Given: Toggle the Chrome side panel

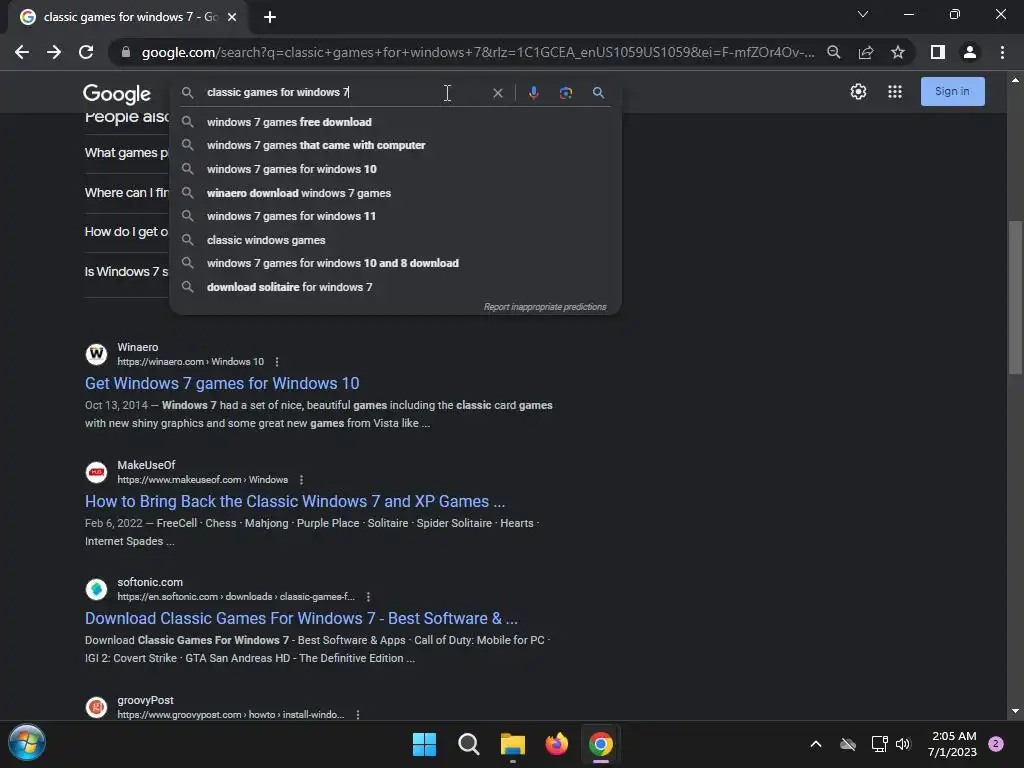Looking at the screenshot, I should tap(938, 52).
